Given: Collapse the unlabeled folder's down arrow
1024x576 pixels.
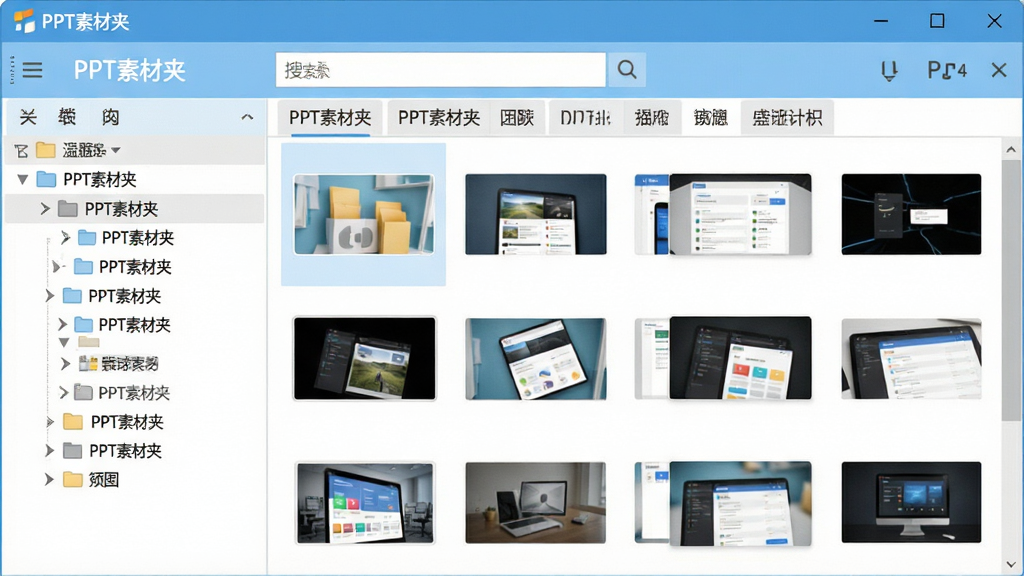Looking at the screenshot, I should (x=64, y=342).
